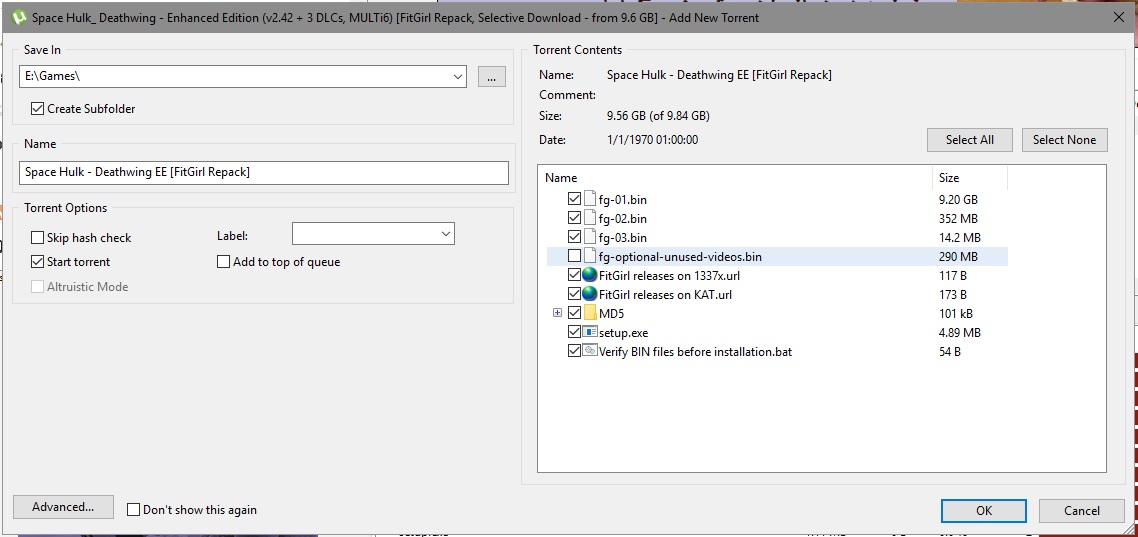Uncheck Verify BIN files before installation.bat checkbox
This screenshot has height=537, width=1138.
574,351
